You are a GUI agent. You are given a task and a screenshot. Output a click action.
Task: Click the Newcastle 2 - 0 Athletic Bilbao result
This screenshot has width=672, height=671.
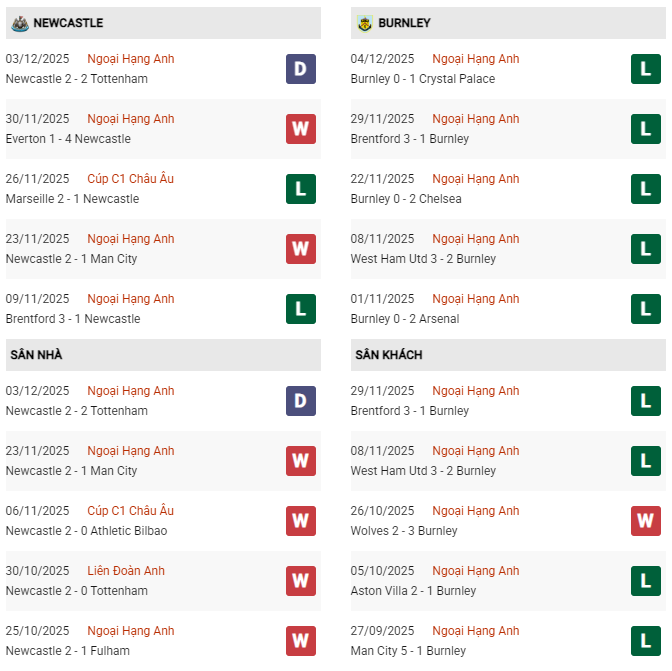click(86, 531)
